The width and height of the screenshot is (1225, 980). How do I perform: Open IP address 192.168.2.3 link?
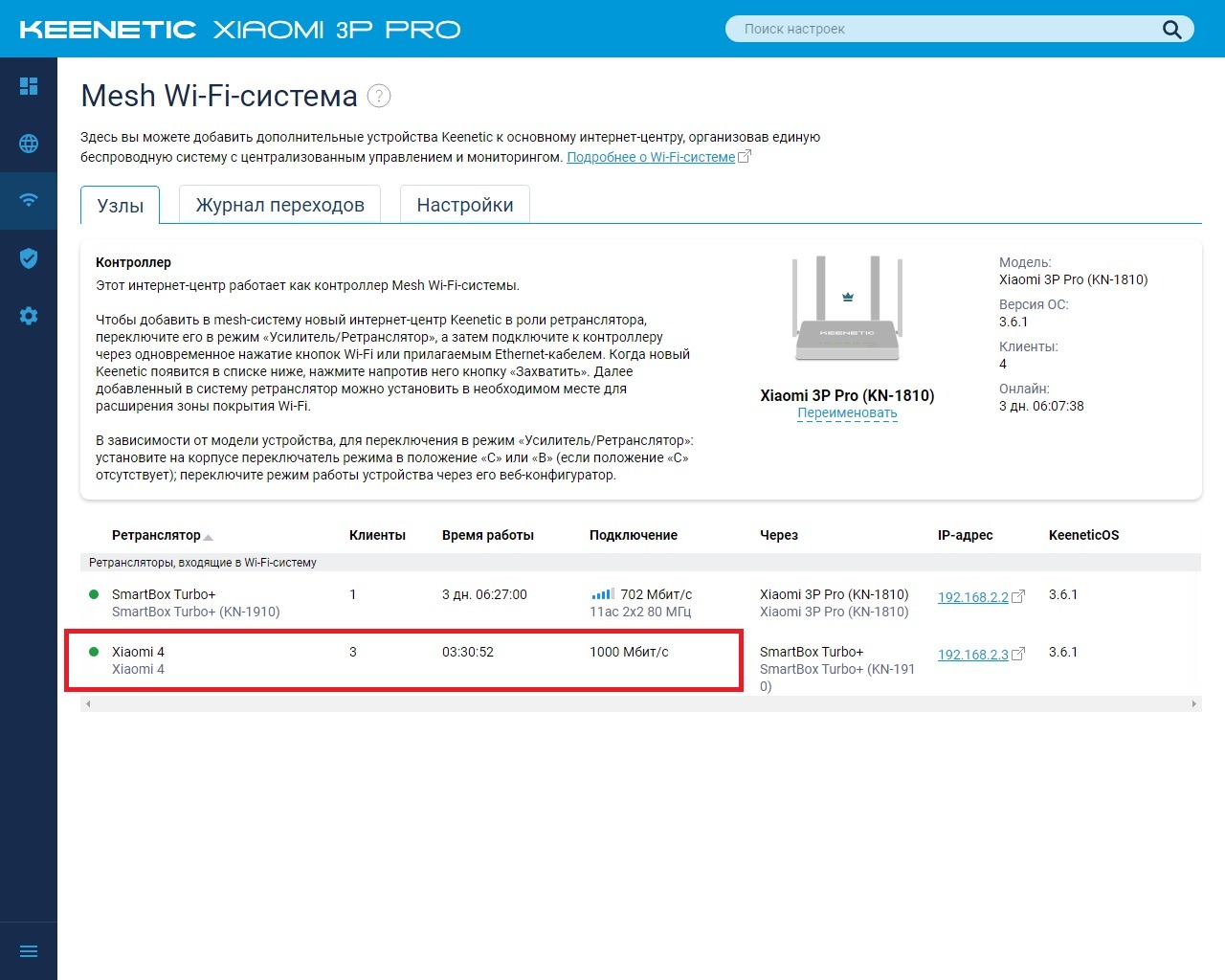[973, 655]
